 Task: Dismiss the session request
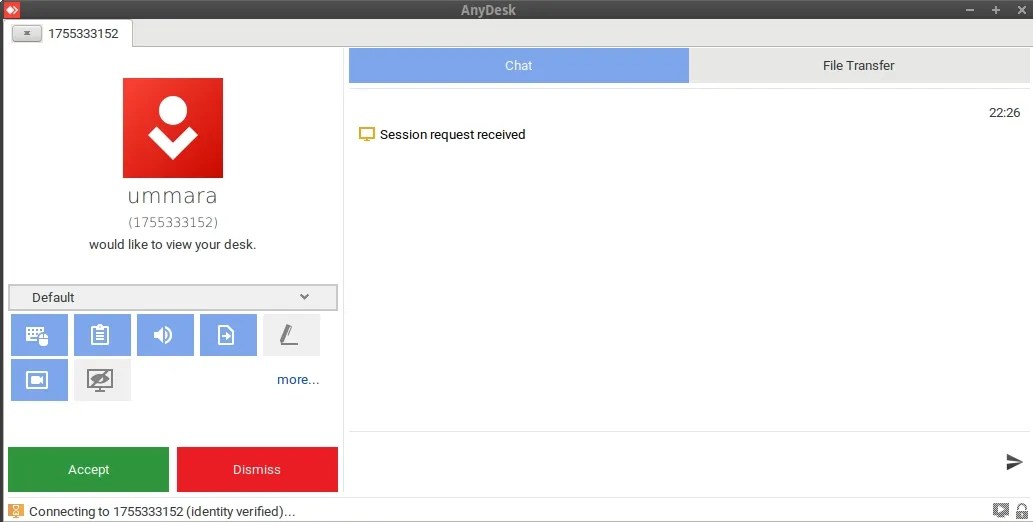[x=257, y=469]
